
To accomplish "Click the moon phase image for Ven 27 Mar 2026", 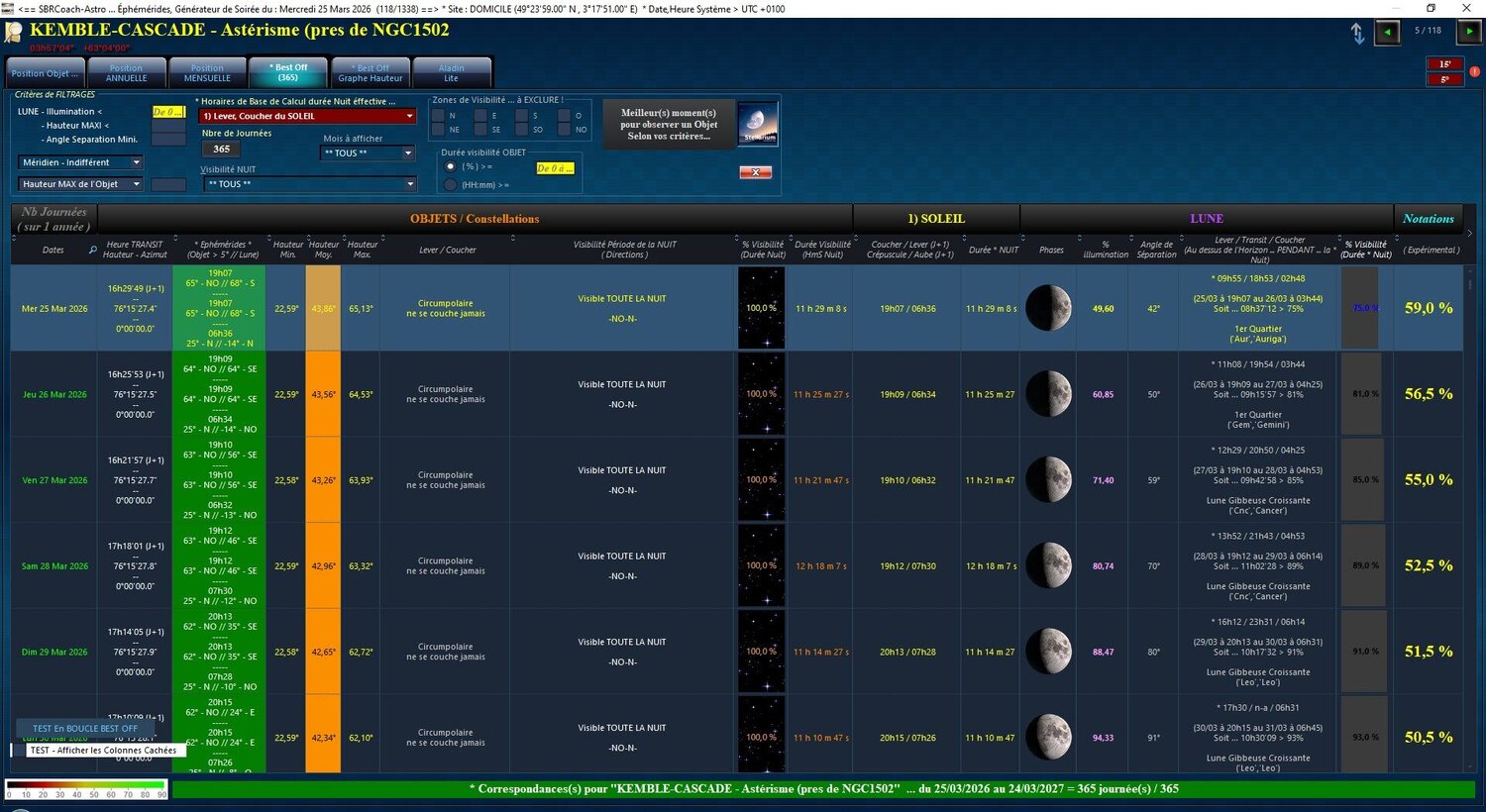I will point(1050,480).
